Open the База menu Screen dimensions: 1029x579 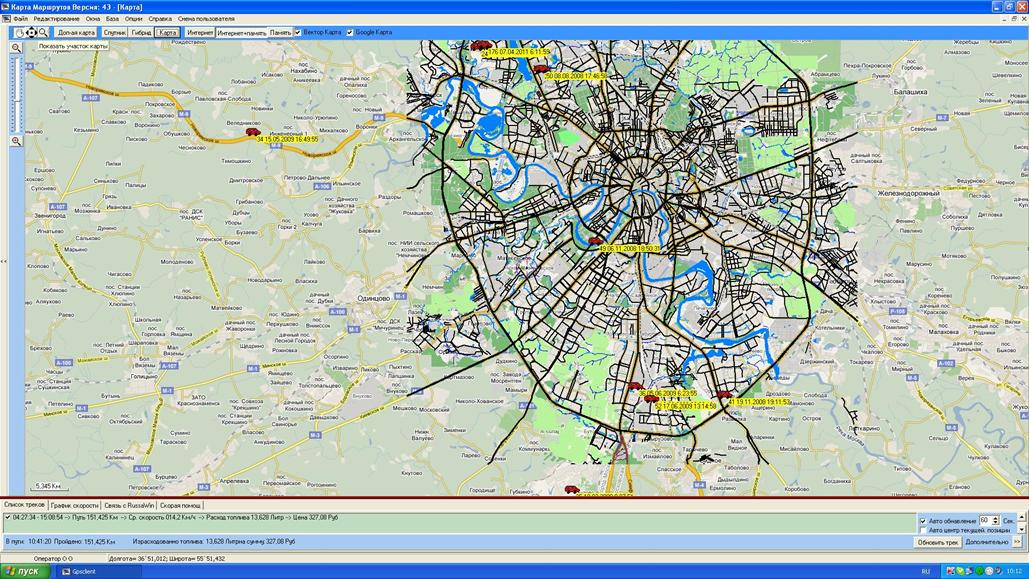click(x=113, y=19)
